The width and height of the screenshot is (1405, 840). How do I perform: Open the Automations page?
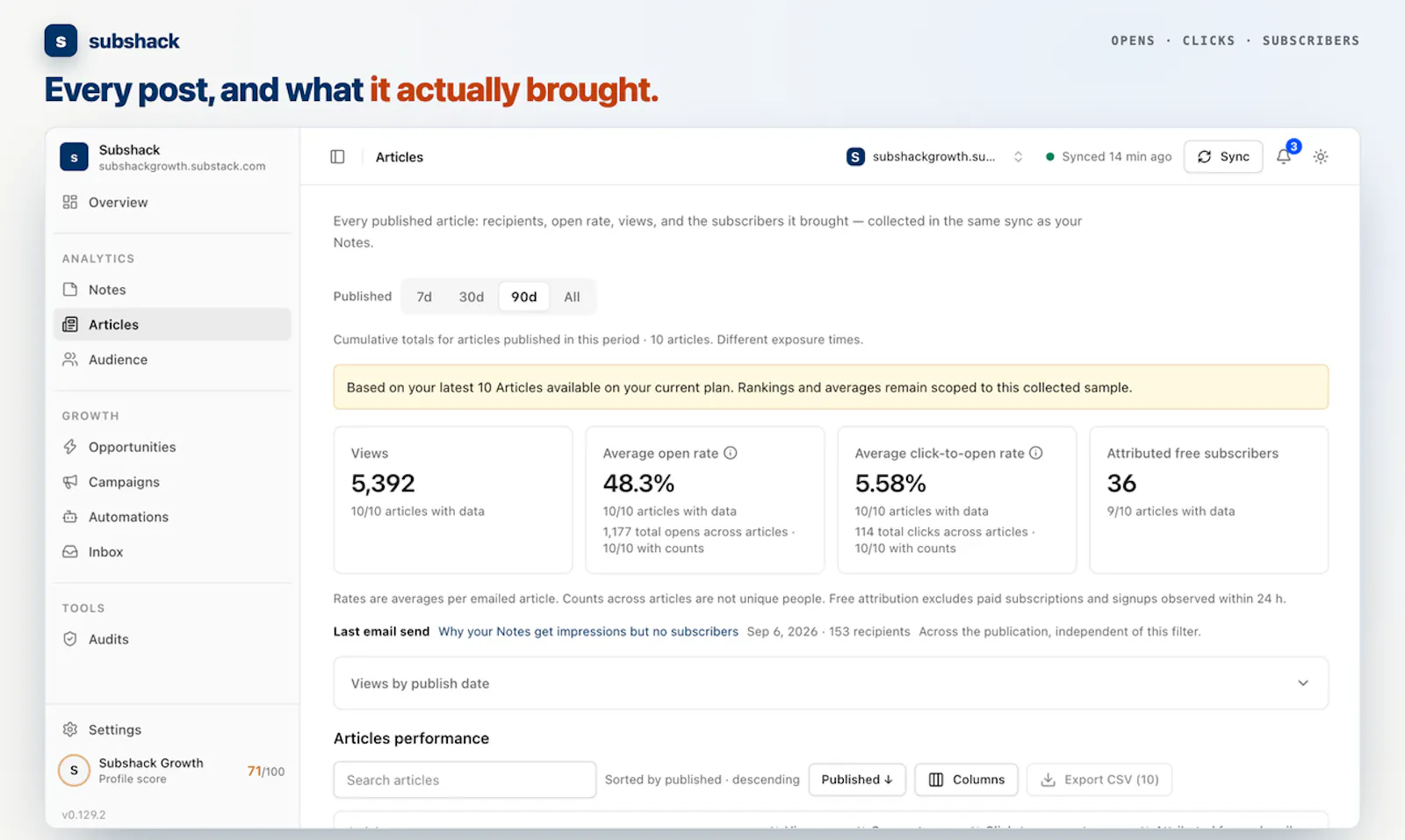[172, 517]
